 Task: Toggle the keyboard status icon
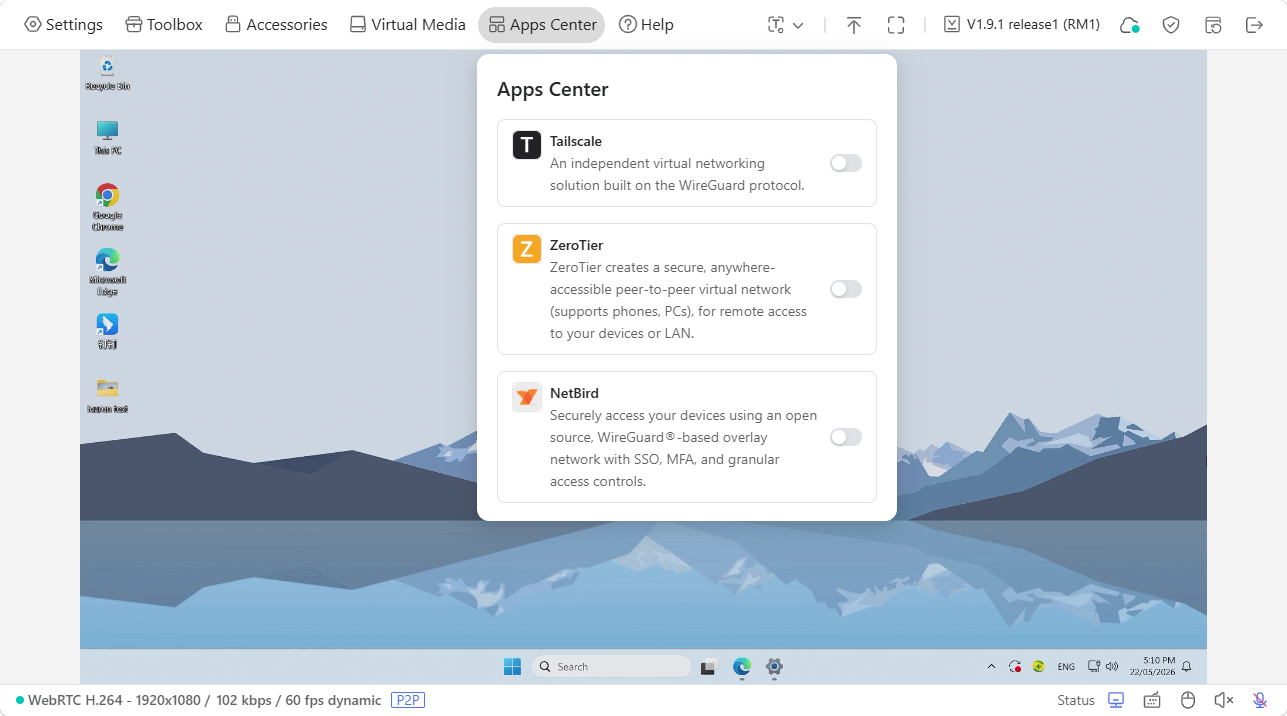pyautogui.click(x=1152, y=700)
